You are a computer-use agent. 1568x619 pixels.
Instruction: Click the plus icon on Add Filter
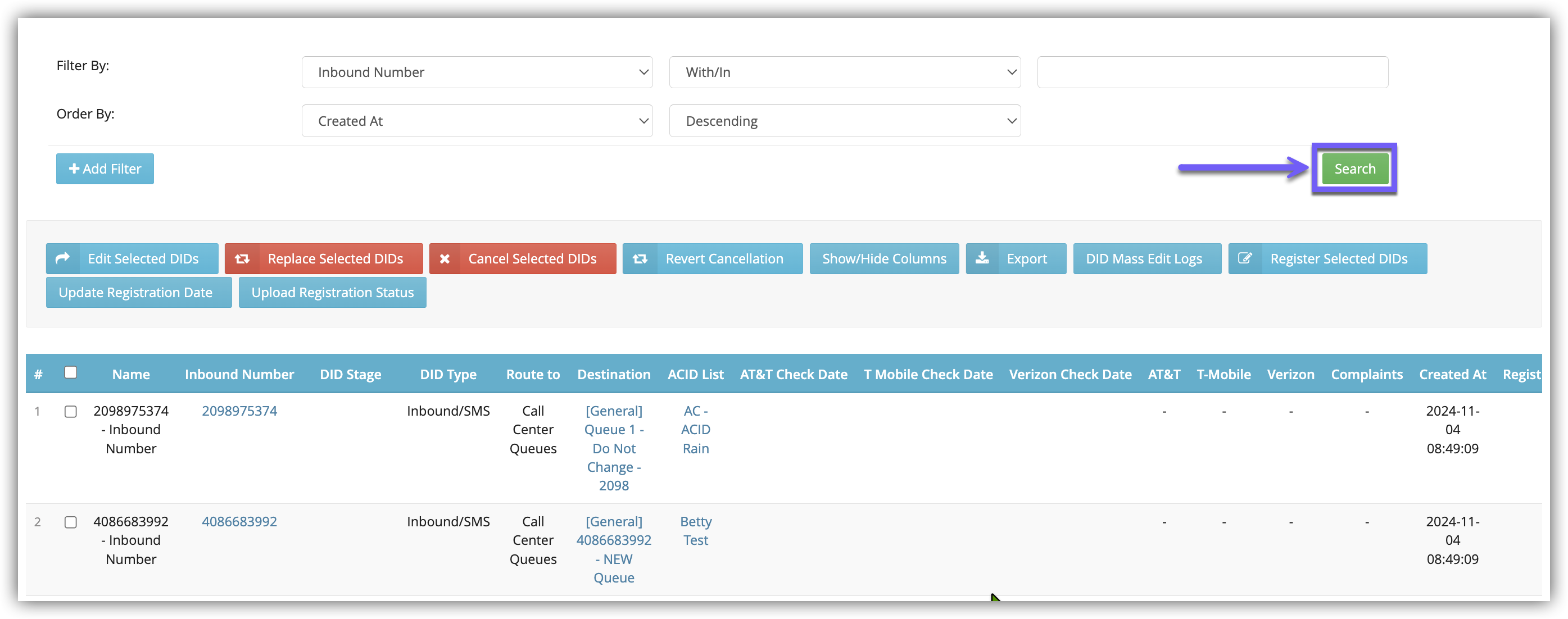pyautogui.click(x=74, y=169)
